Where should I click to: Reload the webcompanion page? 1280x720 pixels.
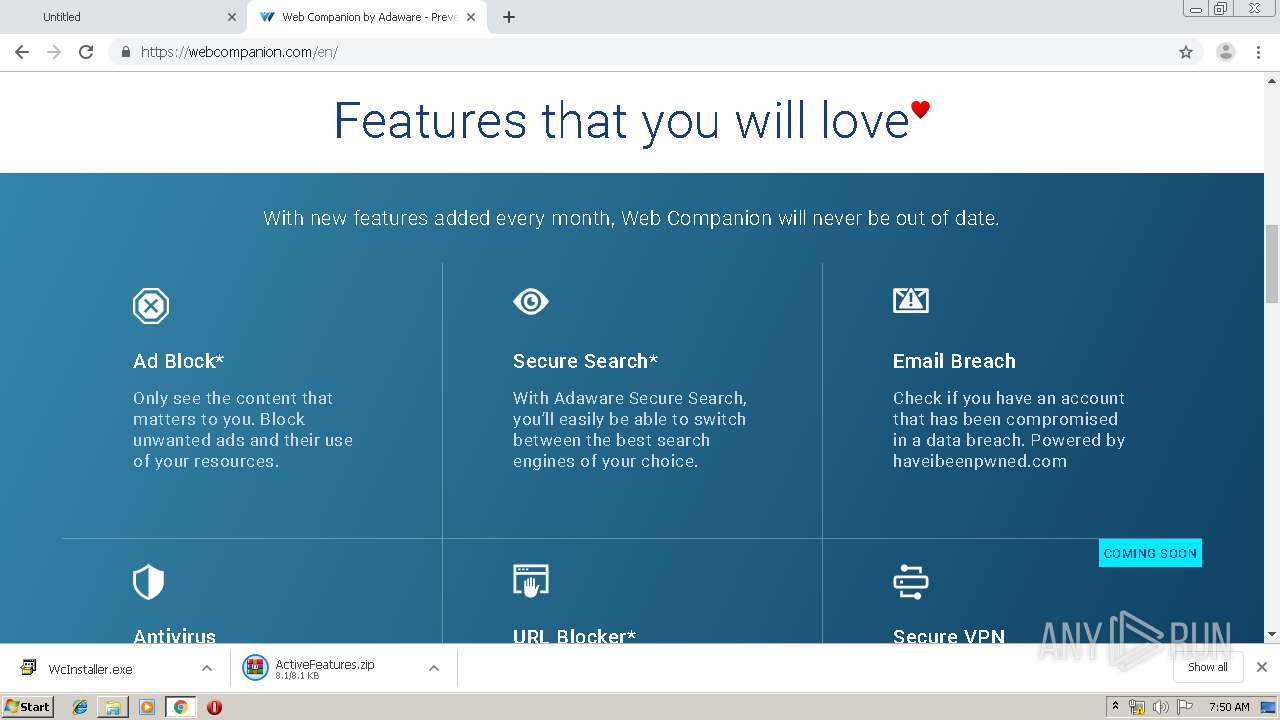86,52
